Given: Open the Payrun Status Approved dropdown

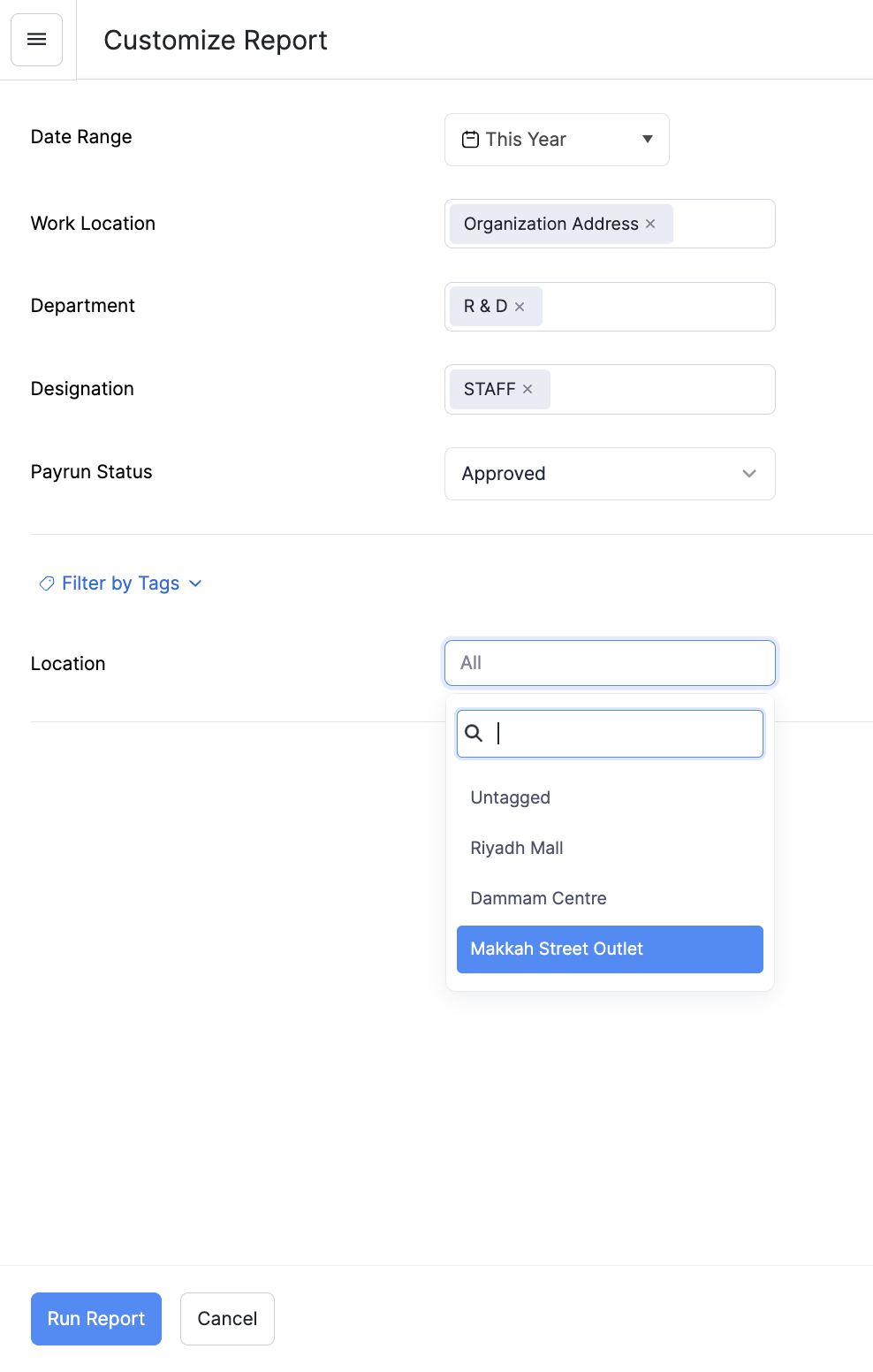Looking at the screenshot, I should pyautogui.click(x=609, y=474).
